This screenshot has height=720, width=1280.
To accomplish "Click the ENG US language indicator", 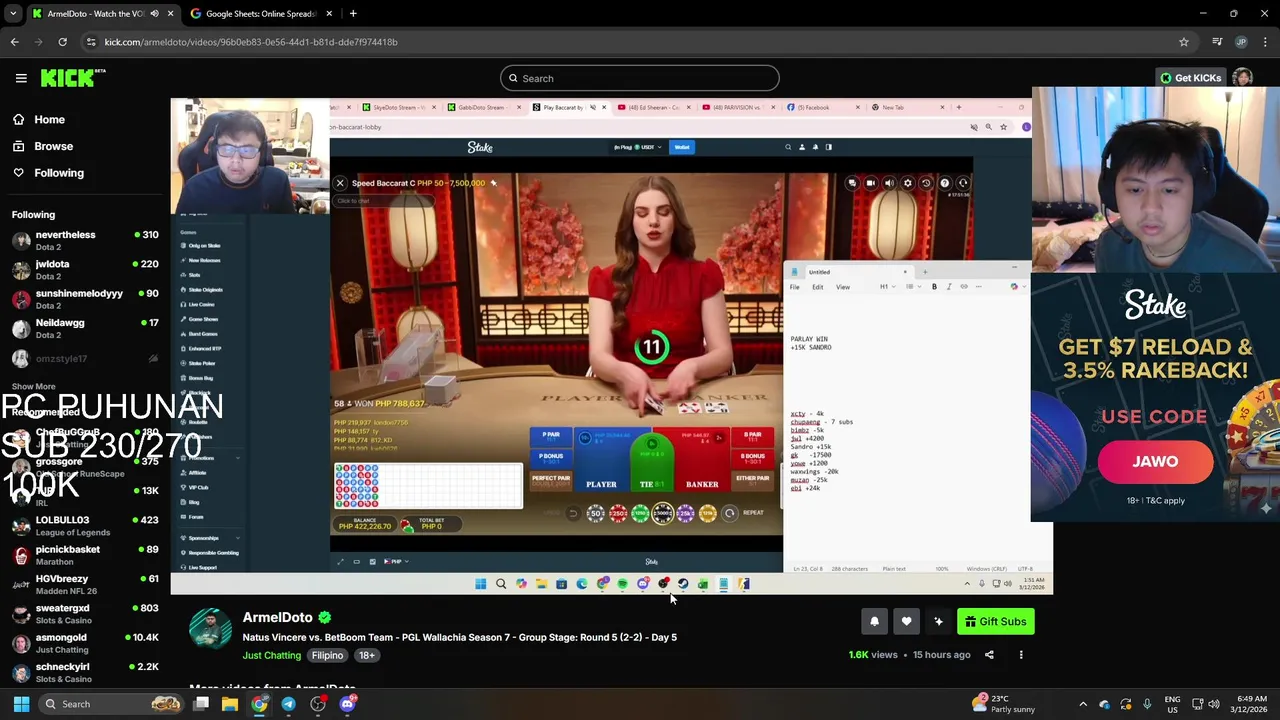I will click(x=1173, y=704).
